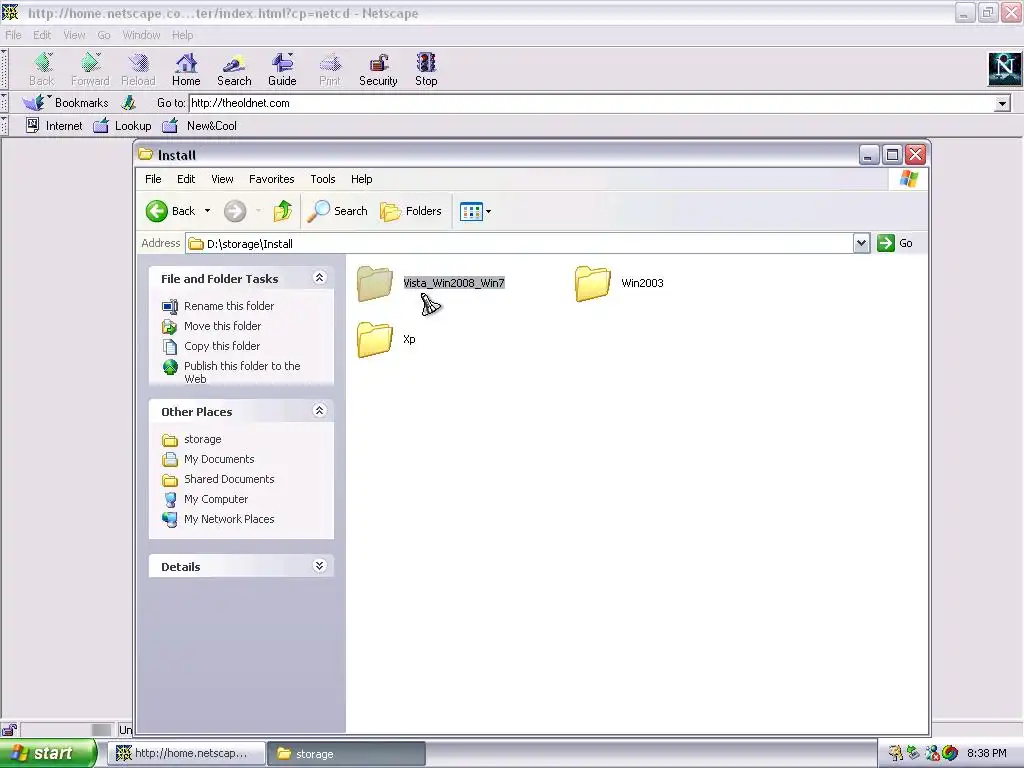This screenshot has width=1024, height=768.
Task: Open Netscape Guide toolbar button
Action: coord(282,69)
